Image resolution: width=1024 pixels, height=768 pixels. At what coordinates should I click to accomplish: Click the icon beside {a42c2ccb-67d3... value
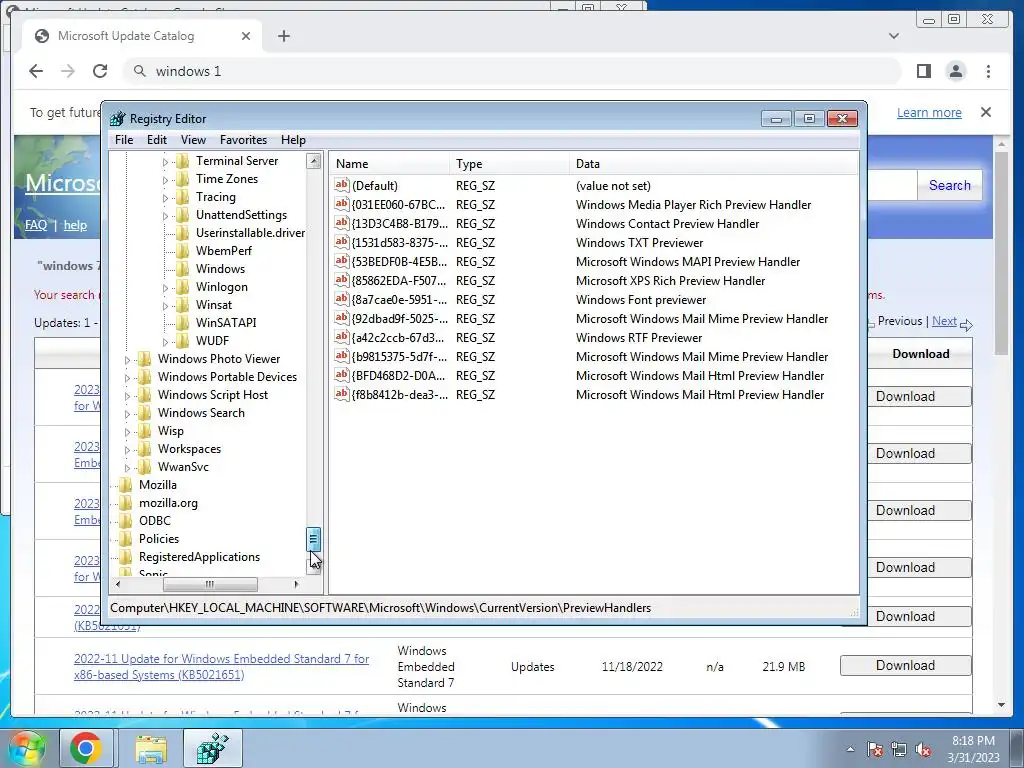(342, 337)
